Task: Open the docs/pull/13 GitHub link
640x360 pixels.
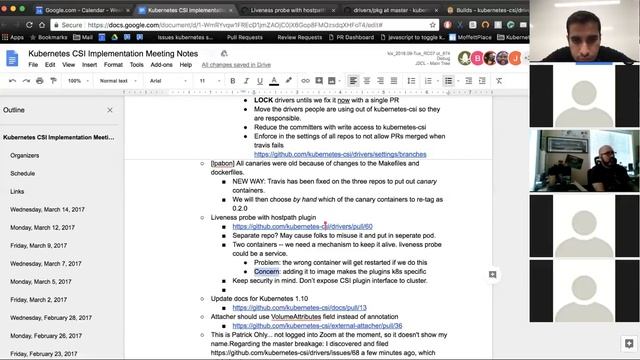Action: coord(300,308)
